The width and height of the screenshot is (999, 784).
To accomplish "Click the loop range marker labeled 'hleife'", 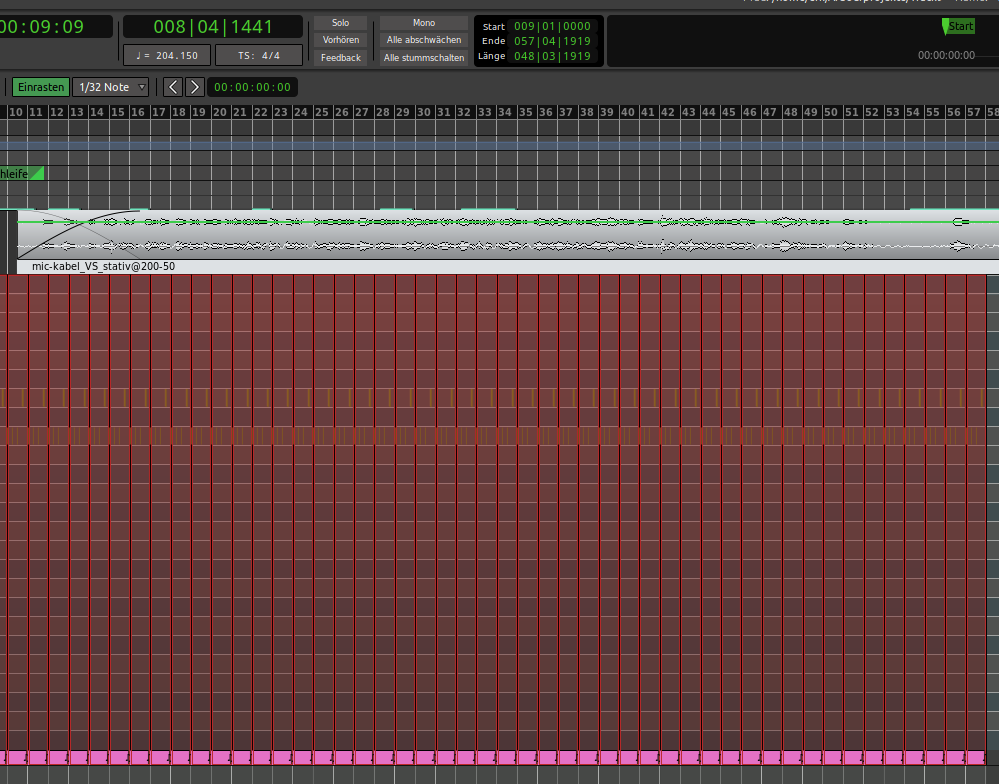I will pos(20,174).
